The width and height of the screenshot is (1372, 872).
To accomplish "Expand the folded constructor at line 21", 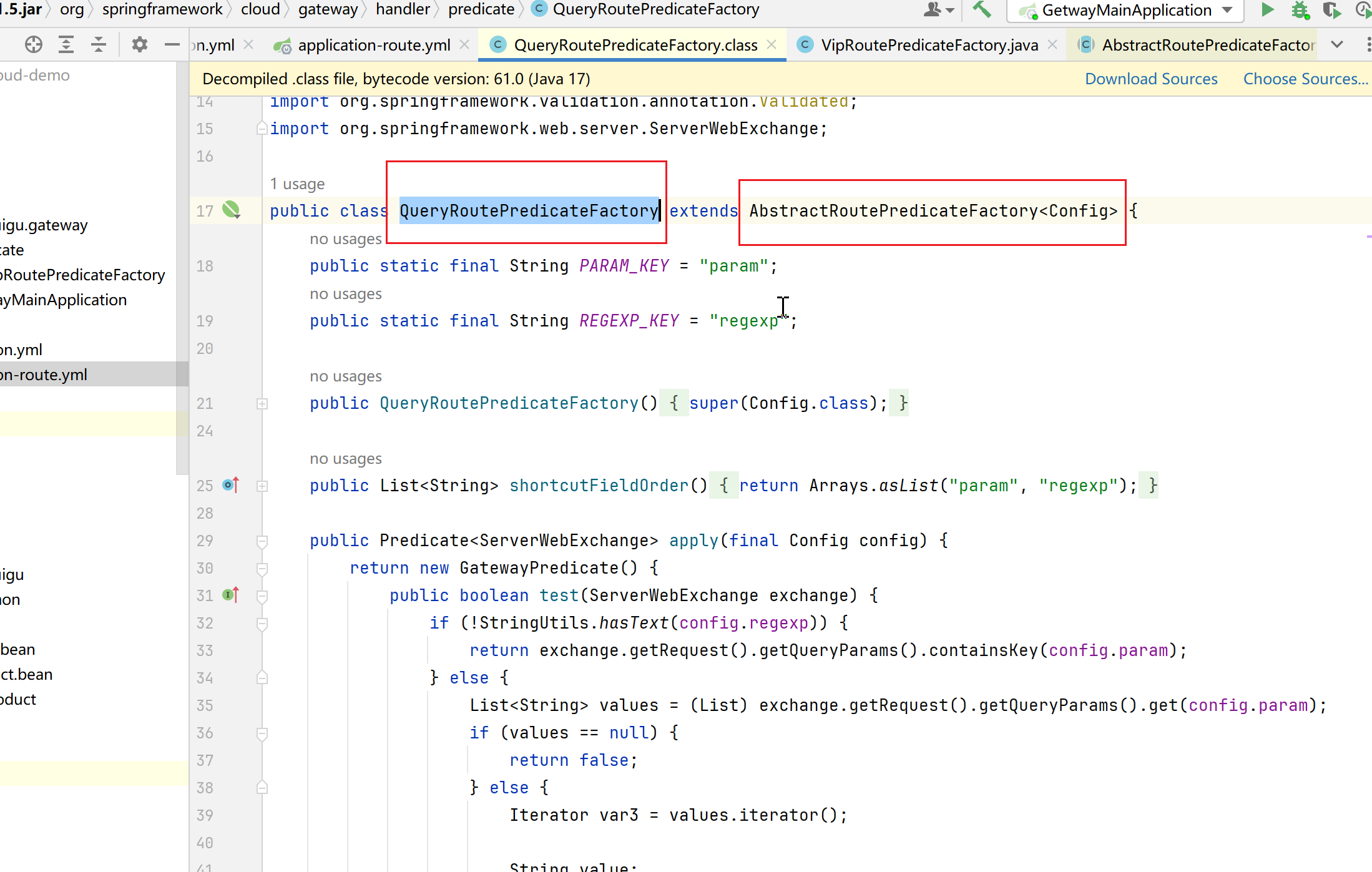I will point(262,404).
